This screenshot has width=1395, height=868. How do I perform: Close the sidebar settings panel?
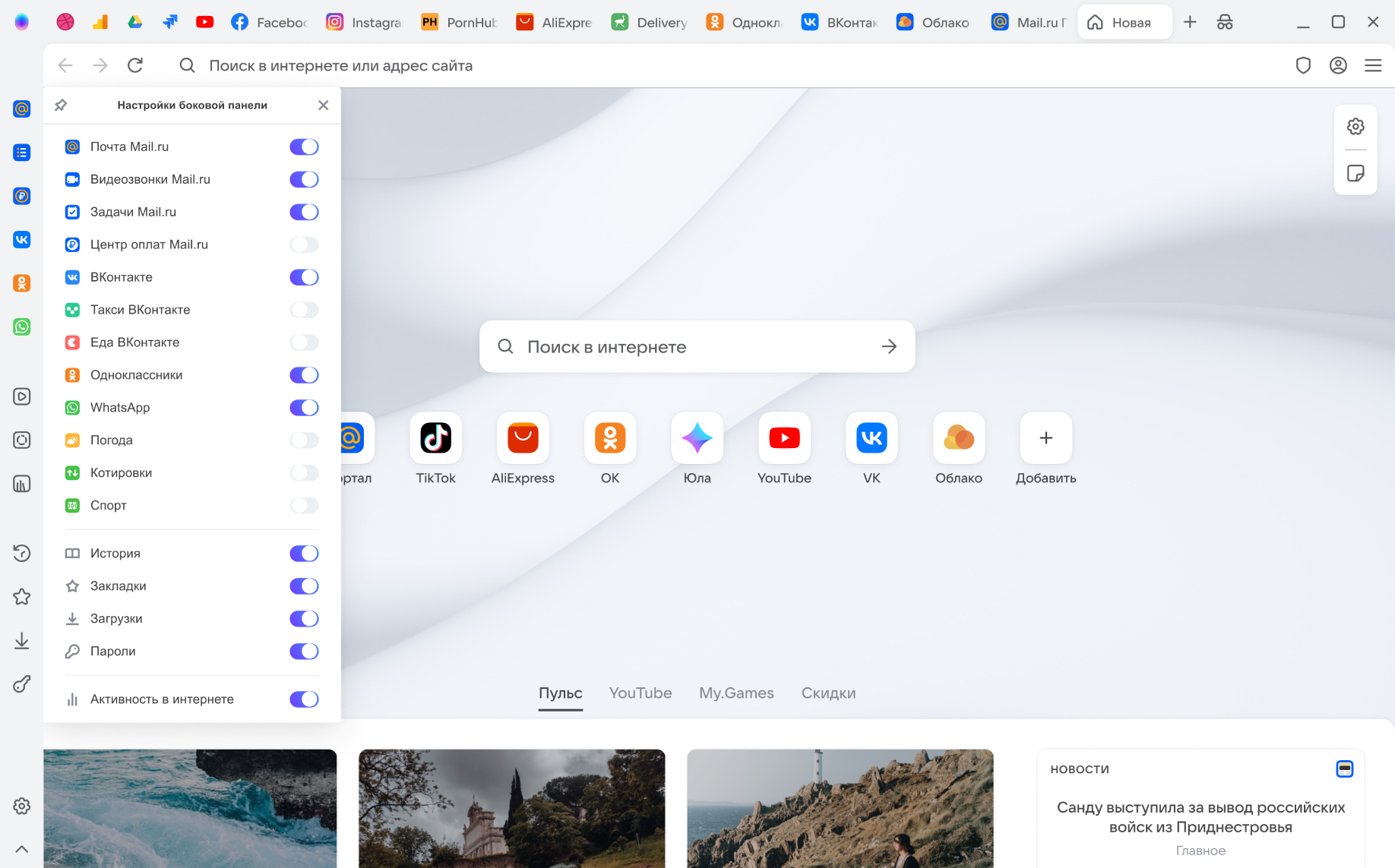(x=324, y=105)
